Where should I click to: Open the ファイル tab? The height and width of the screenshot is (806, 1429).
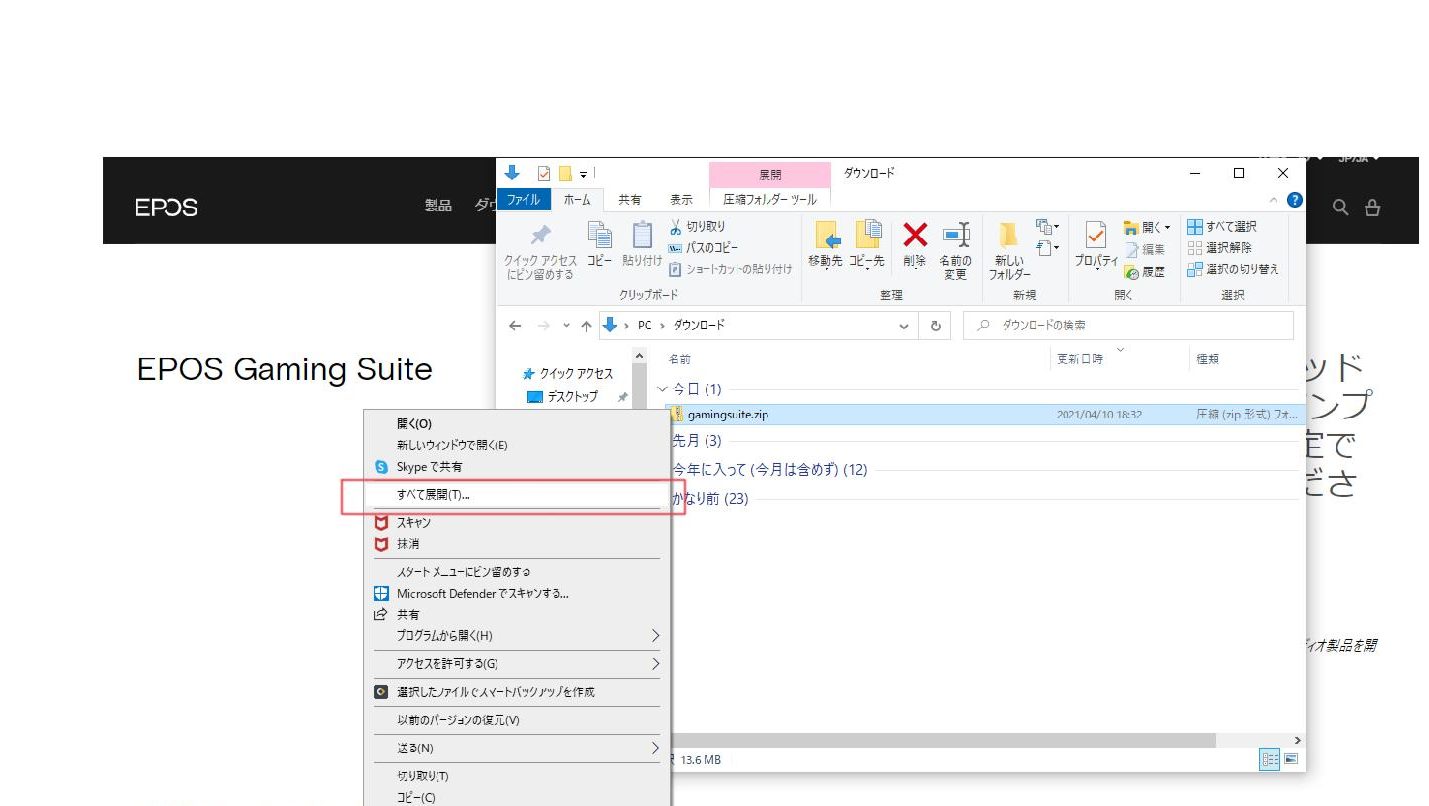coord(523,199)
